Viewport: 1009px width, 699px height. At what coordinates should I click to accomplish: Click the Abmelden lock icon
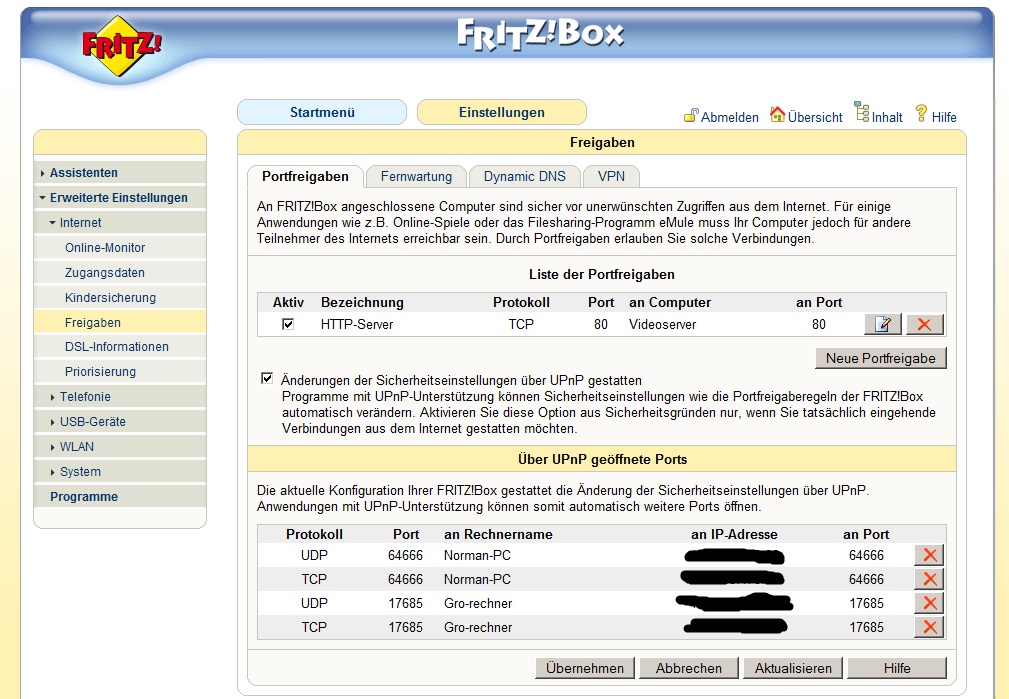click(x=690, y=116)
